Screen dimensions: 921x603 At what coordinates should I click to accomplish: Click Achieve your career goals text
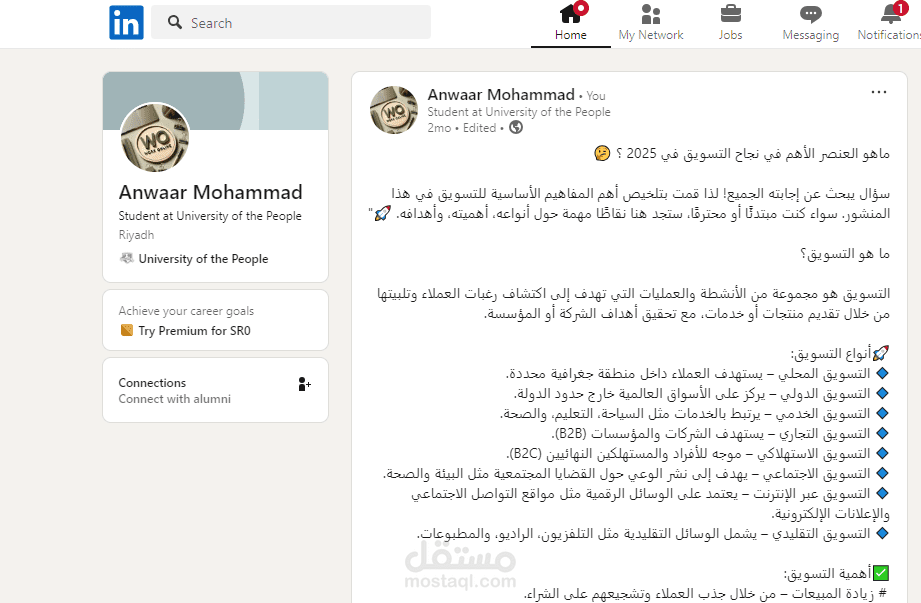point(186,311)
